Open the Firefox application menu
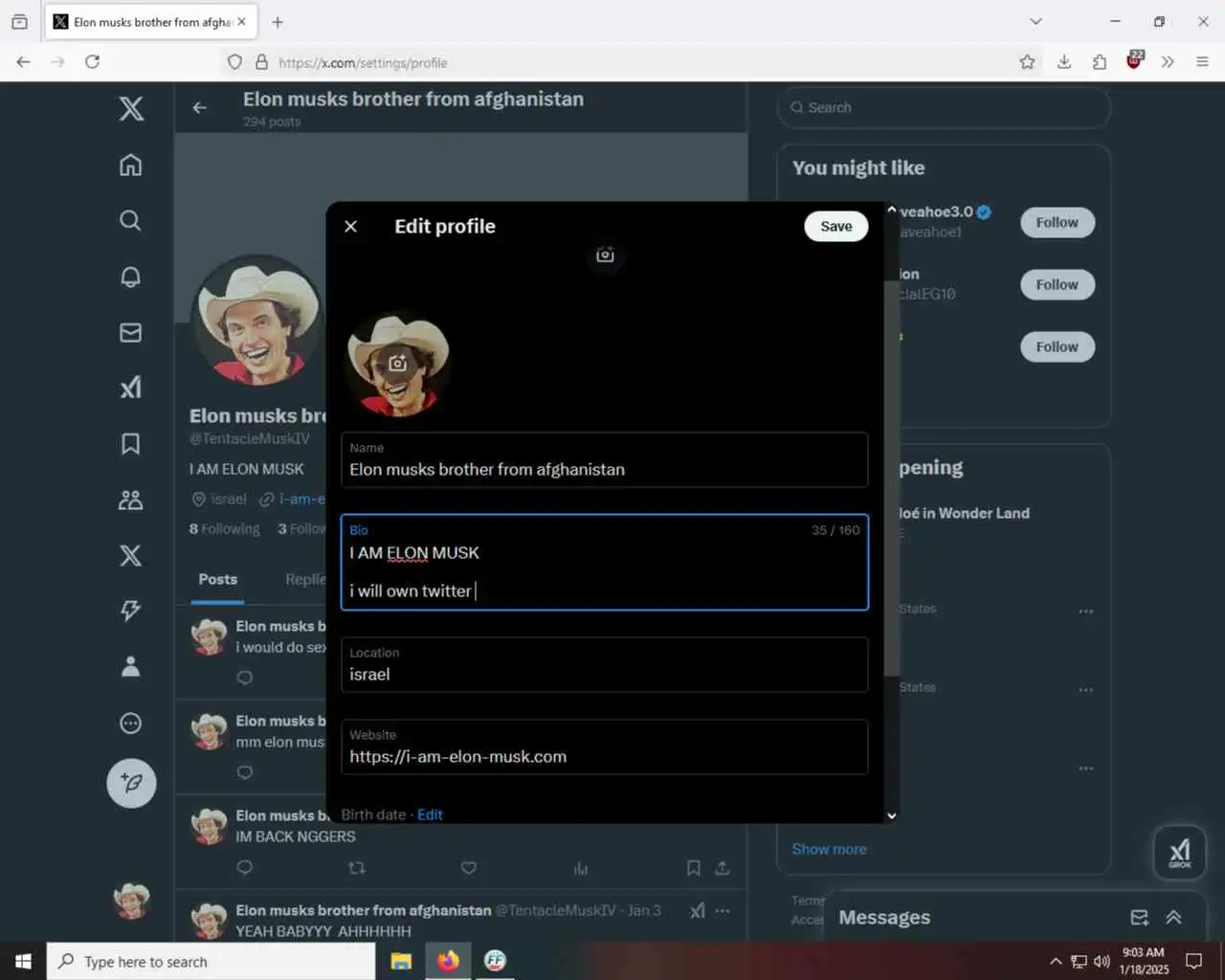Screen dimensions: 1225x980 1202,62
